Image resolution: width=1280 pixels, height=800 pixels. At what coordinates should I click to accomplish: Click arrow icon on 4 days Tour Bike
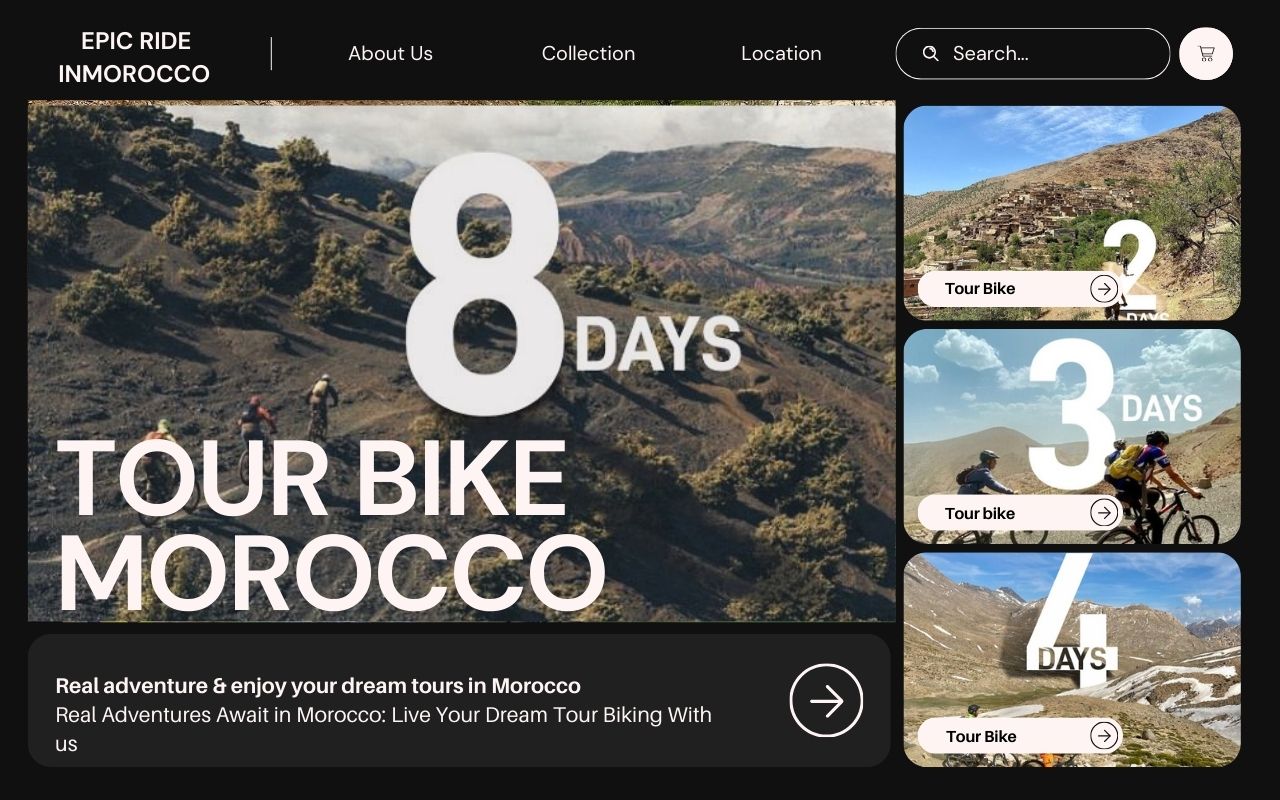tap(1104, 736)
